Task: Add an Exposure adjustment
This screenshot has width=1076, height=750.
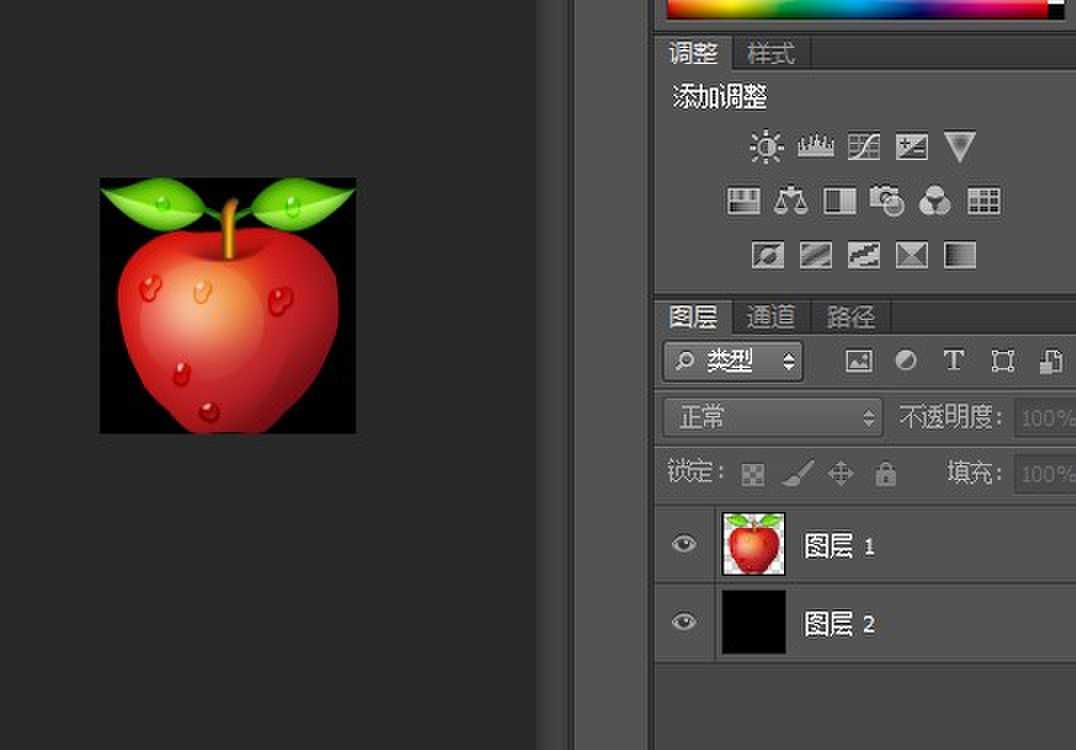Action: (x=911, y=146)
